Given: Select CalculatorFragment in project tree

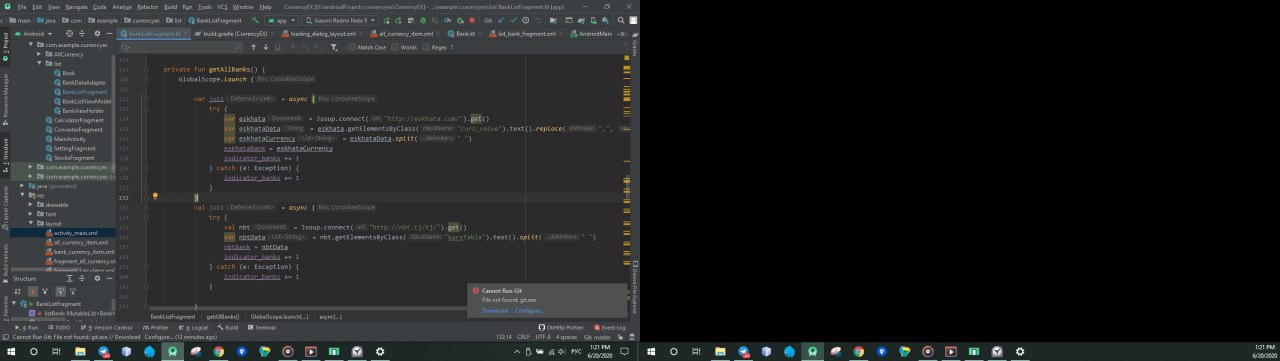Looking at the screenshot, I should click(x=75, y=120).
